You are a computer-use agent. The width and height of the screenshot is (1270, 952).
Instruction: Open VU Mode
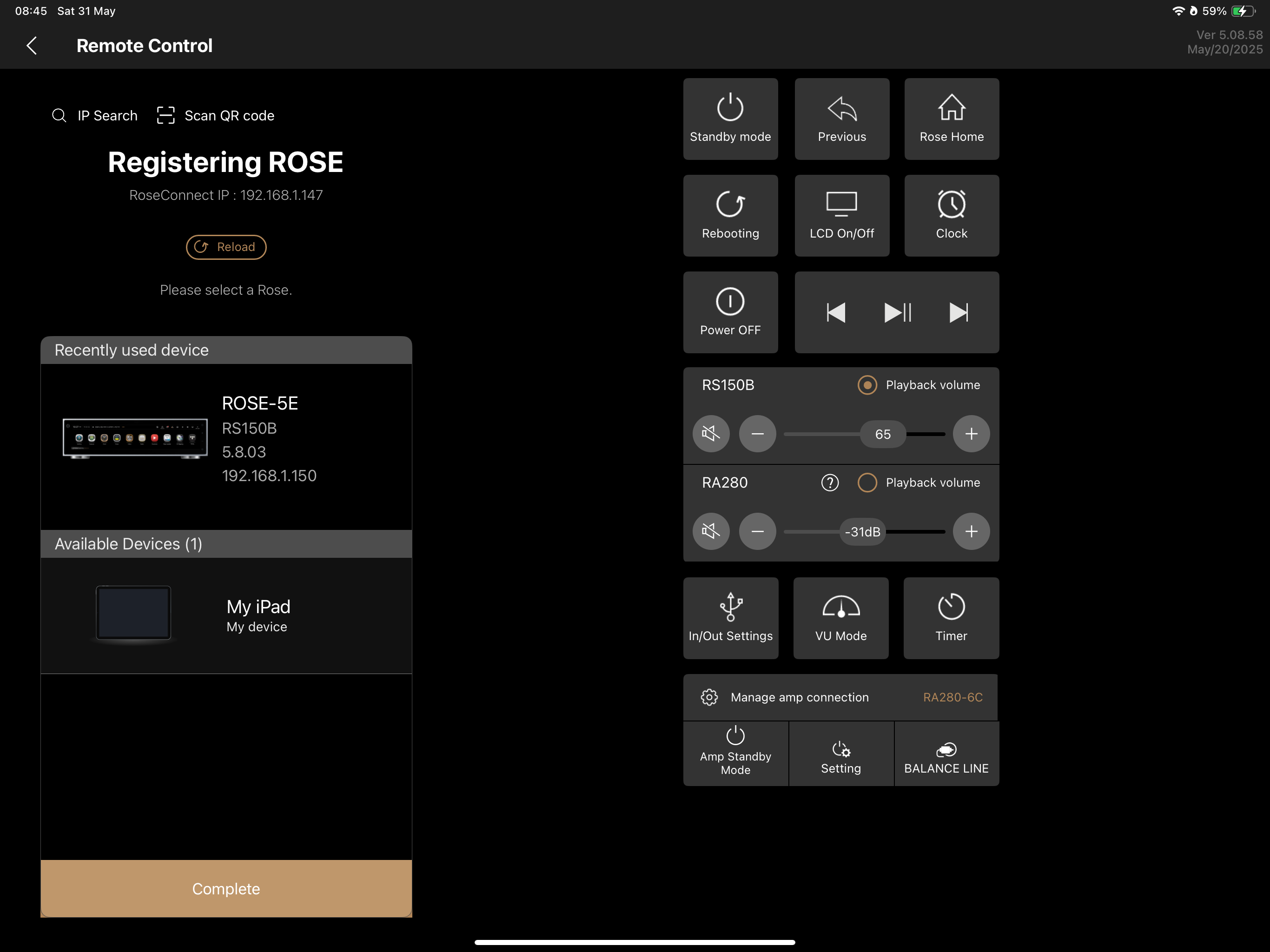(840, 618)
